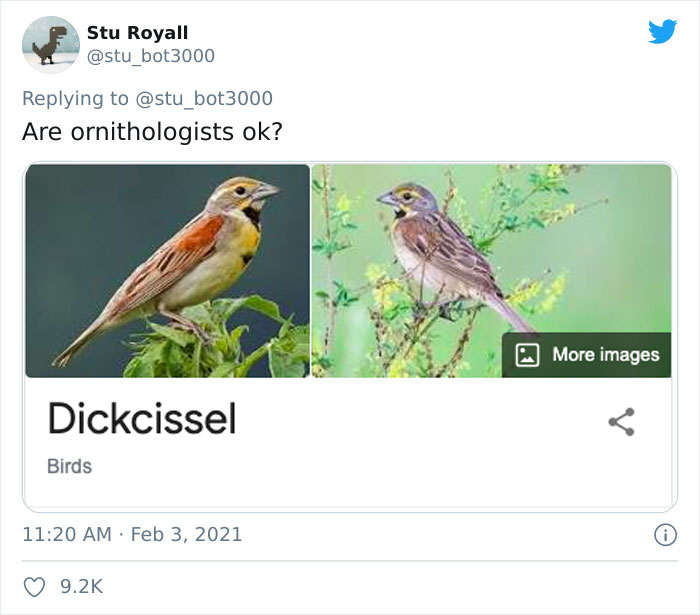Click the info circle icon
700x615 pixels.
tap(663, 535)
